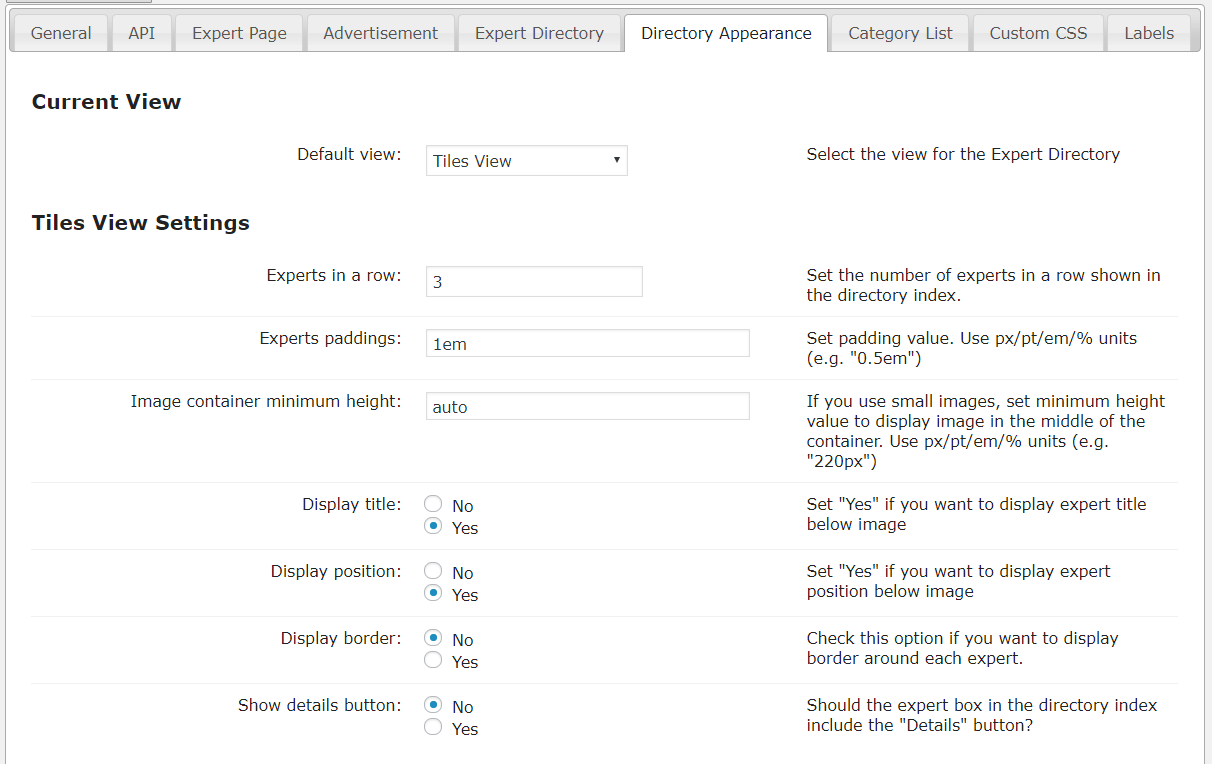Click the Experts in a row field
The height and width of the screenshot is (764, 1212).
(x=534, y=282)
